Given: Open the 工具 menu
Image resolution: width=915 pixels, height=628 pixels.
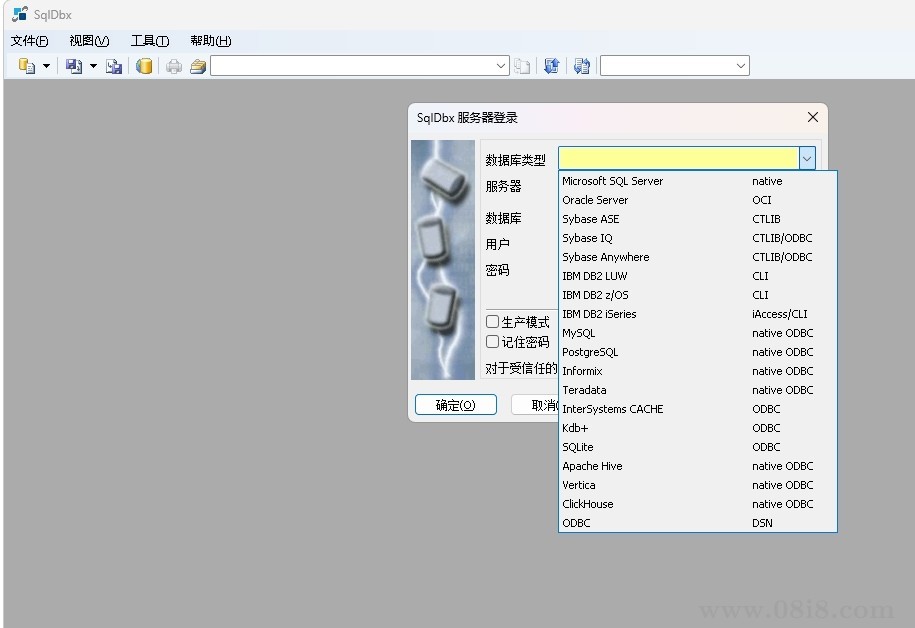Looking at the screenshot, I should 148,40.
